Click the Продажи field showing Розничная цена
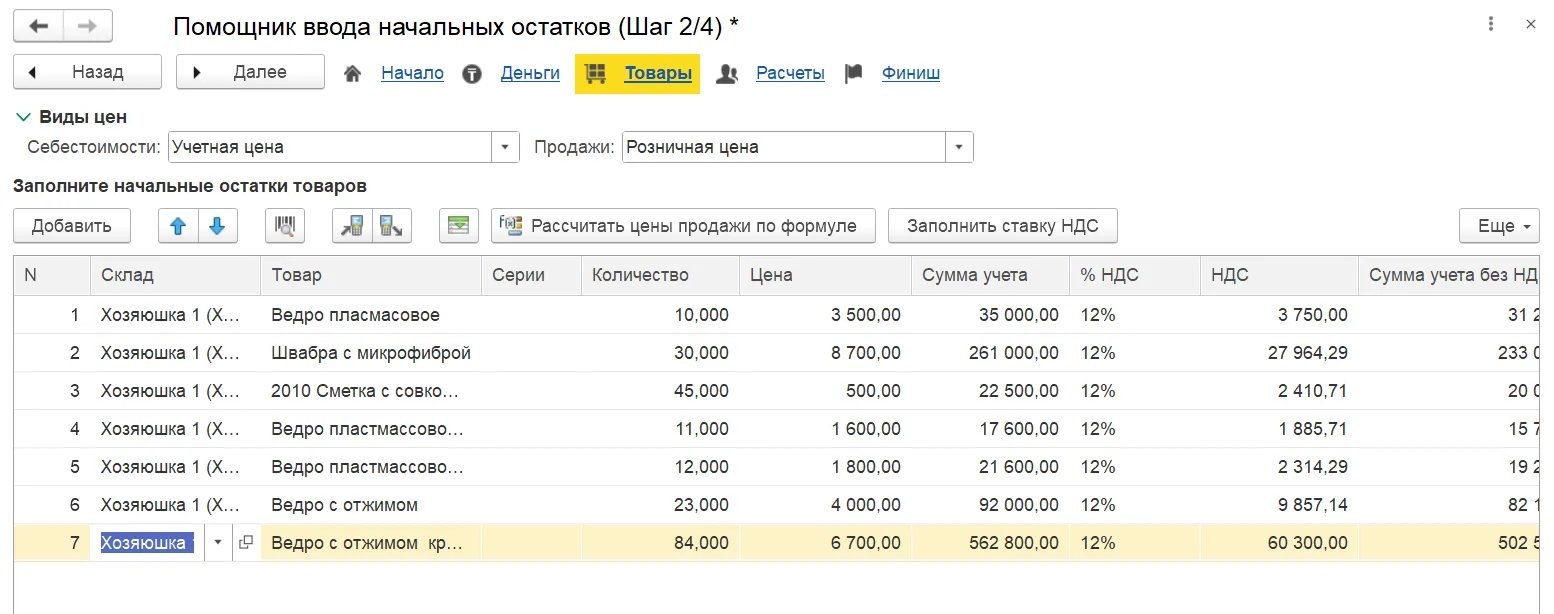This screenshot has height=614, width=1554. coord(785,147)
